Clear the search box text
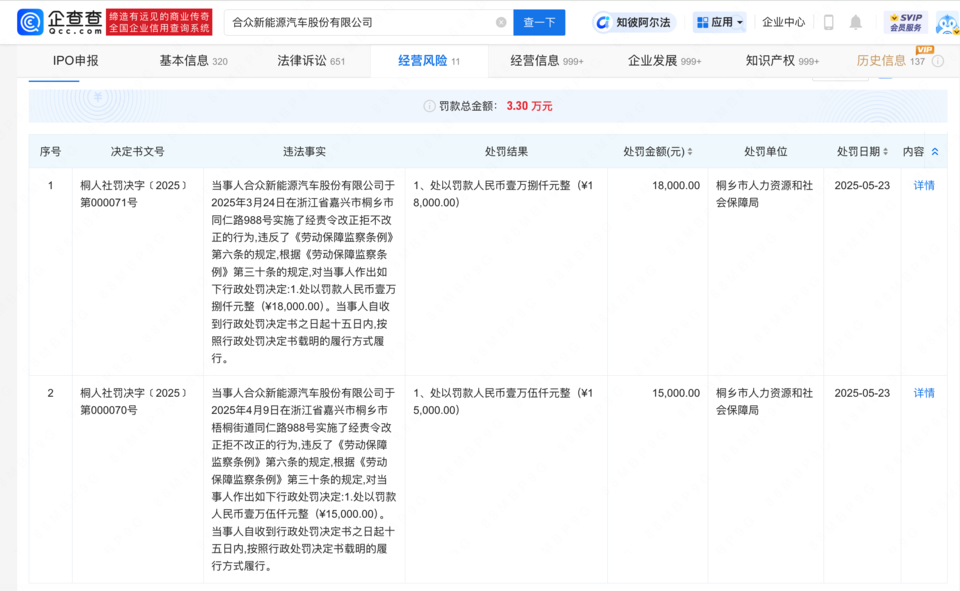The width and height of the screenshot is (960, 591). 501,23
